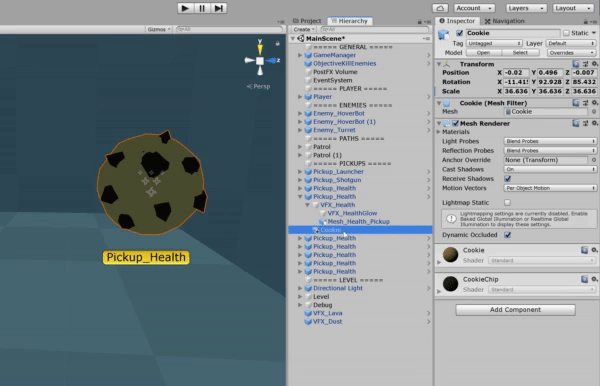Toggle the scene gizmo lock icon
Image resolution: width=600 pixels, height=386 pixels.
pos(277,44)
